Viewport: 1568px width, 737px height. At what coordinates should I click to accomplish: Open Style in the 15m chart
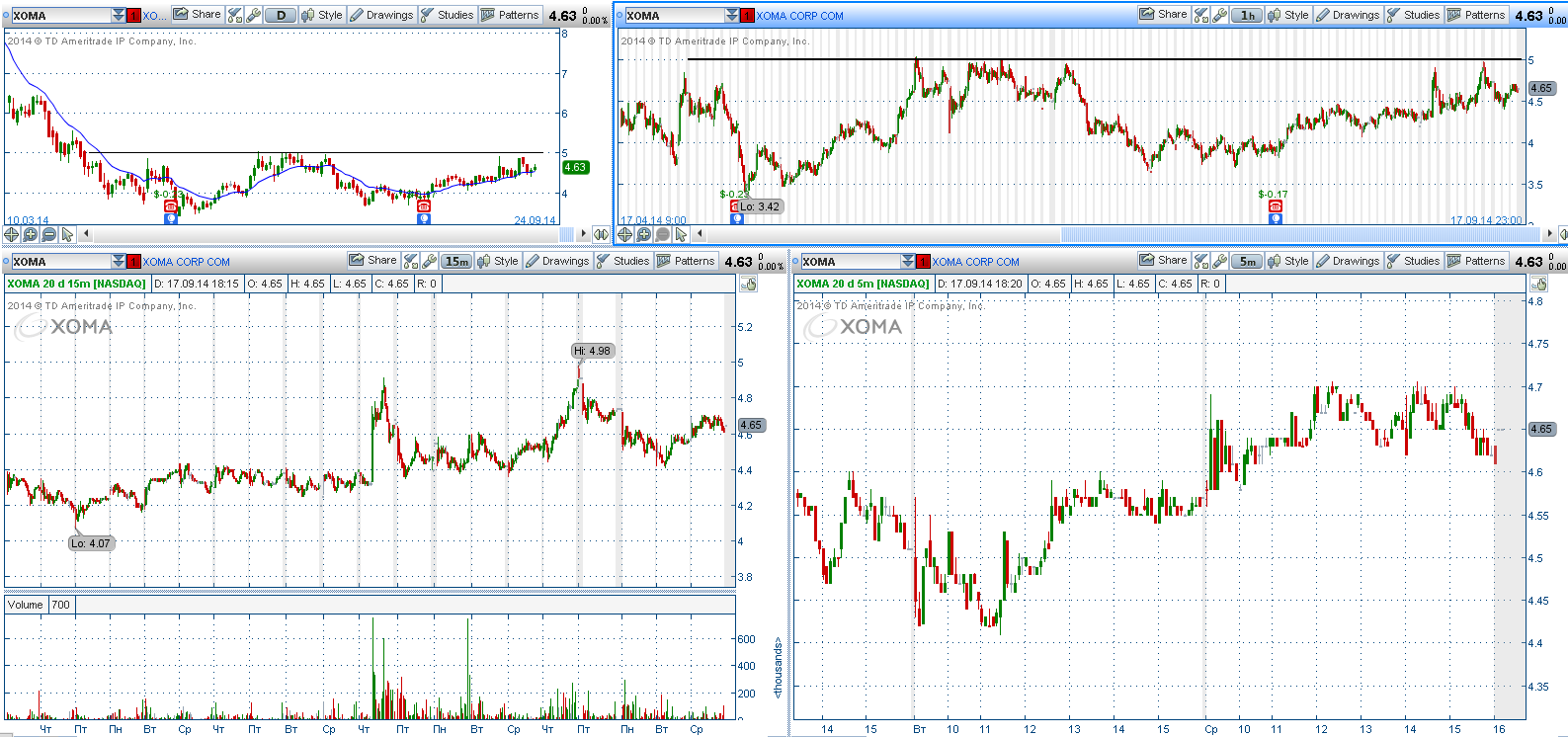pyautogui.click(x=498, y=261)
